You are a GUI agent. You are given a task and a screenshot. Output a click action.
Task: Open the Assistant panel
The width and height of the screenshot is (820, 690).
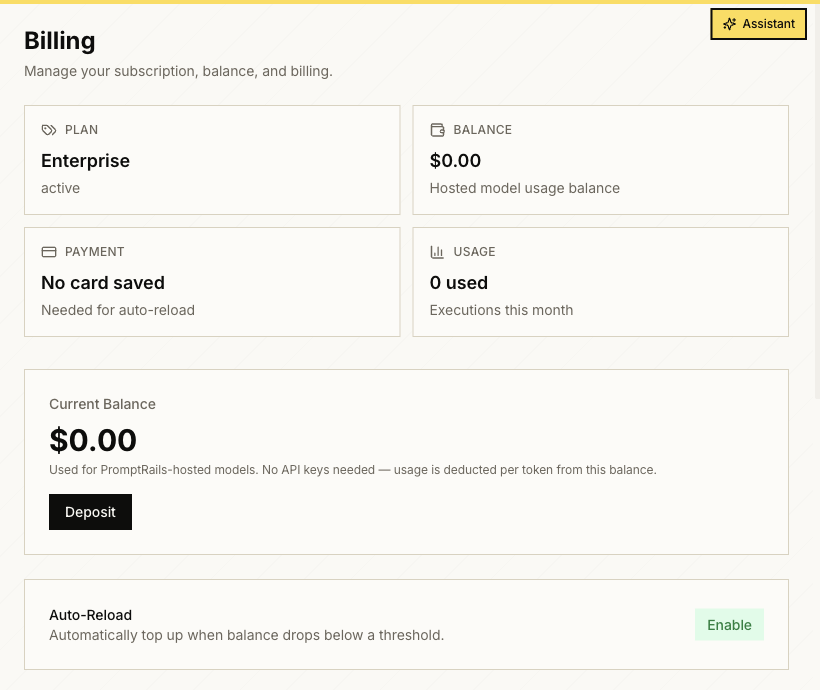(758, 24)
